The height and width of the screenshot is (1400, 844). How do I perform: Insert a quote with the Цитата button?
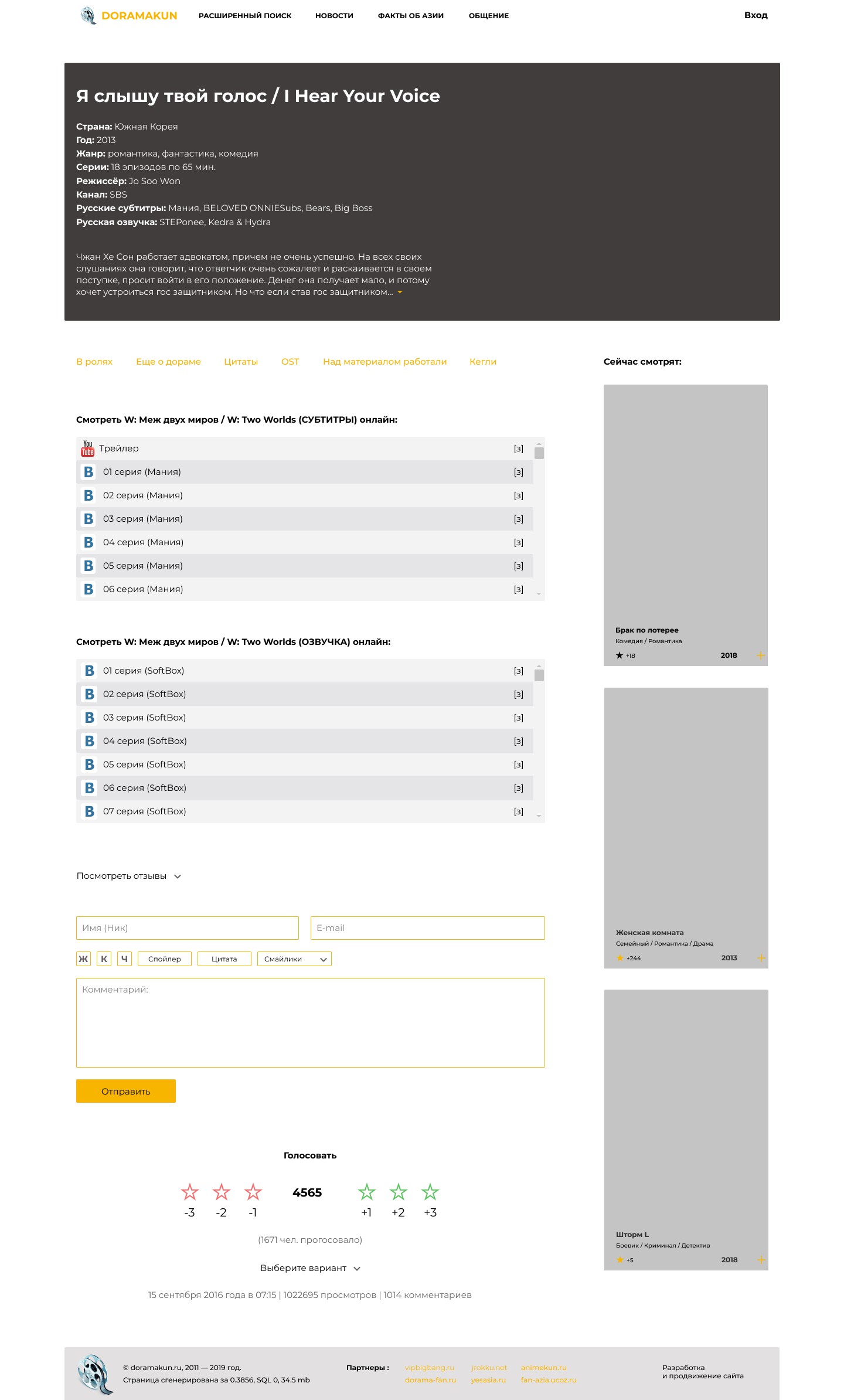(224, 959)
